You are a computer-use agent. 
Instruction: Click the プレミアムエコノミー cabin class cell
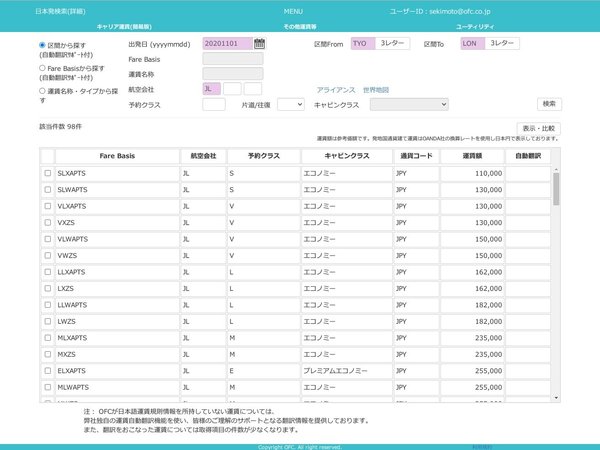coord(347,371)
